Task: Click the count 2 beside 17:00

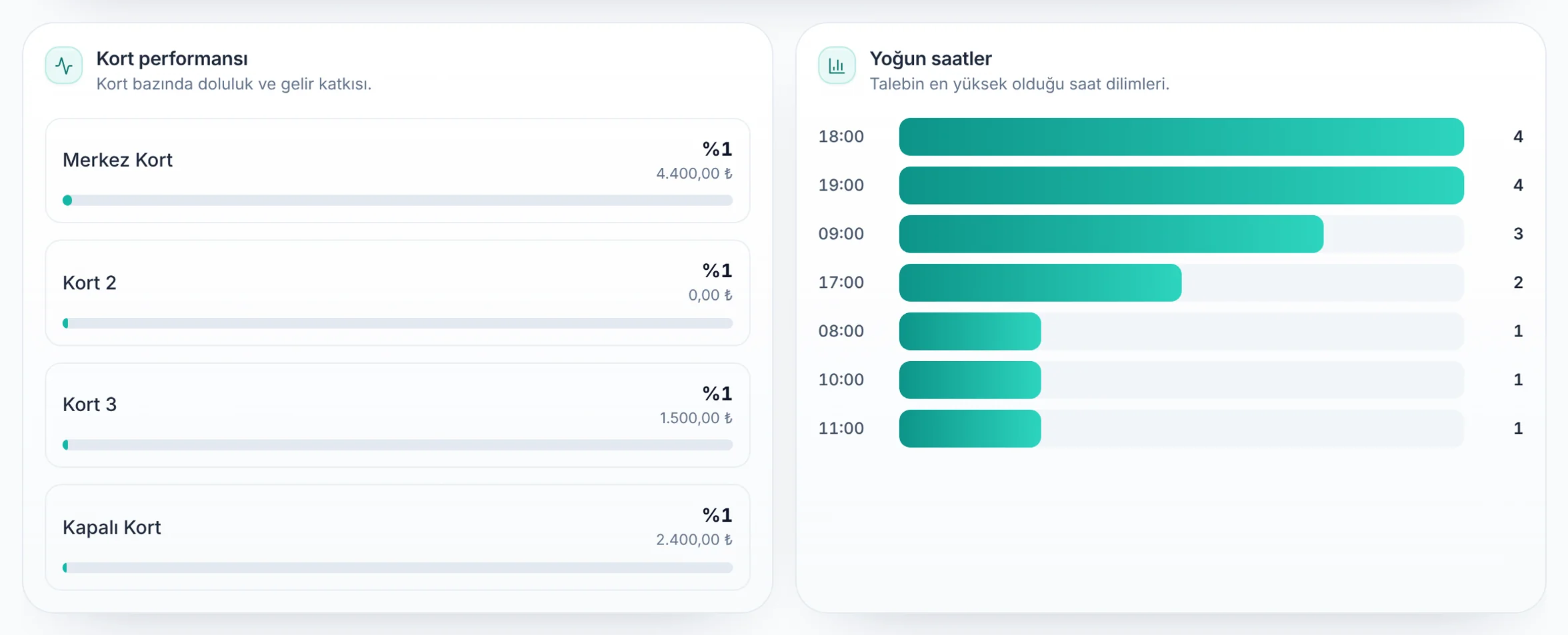Action: [1518, 283]
